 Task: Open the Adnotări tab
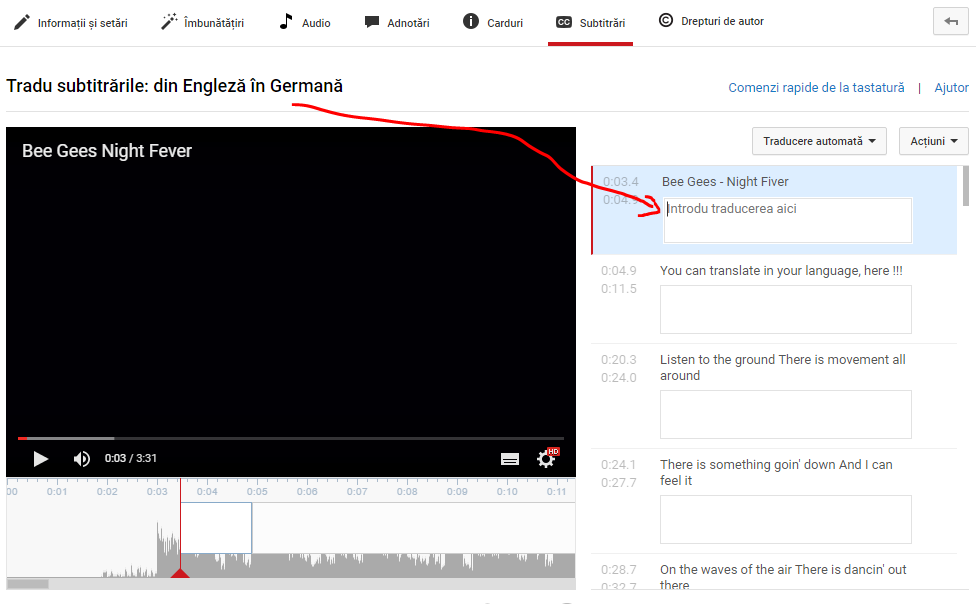pos(397,23)
